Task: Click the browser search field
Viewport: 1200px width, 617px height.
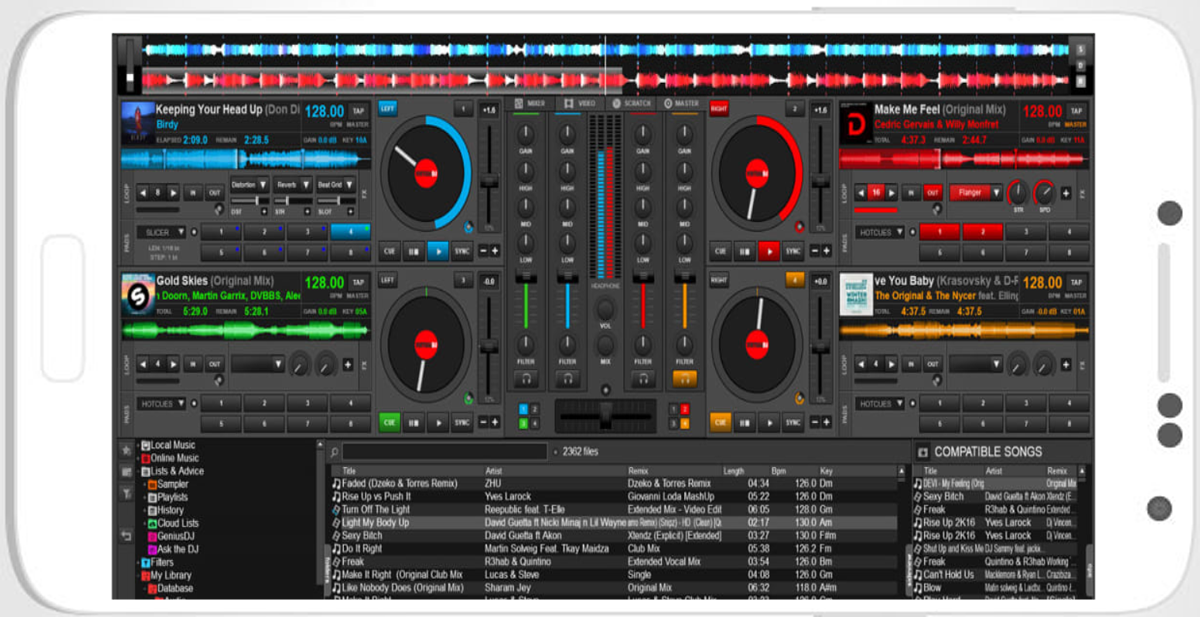Action: pyautogui.click(x=445, y=452)
